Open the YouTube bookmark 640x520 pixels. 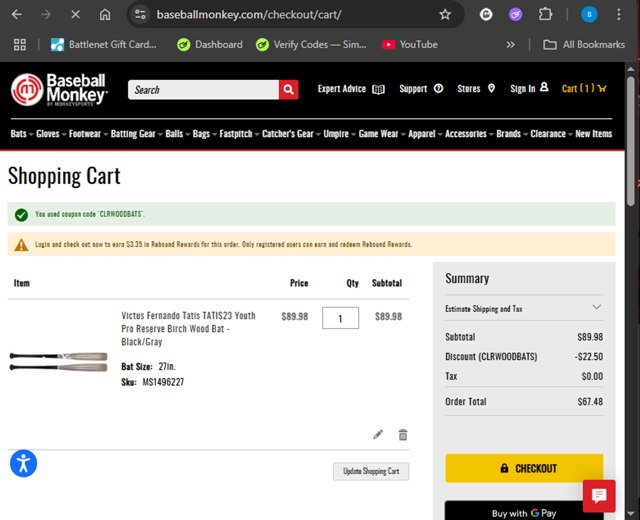pyautogui.click(x=409, y=44)
